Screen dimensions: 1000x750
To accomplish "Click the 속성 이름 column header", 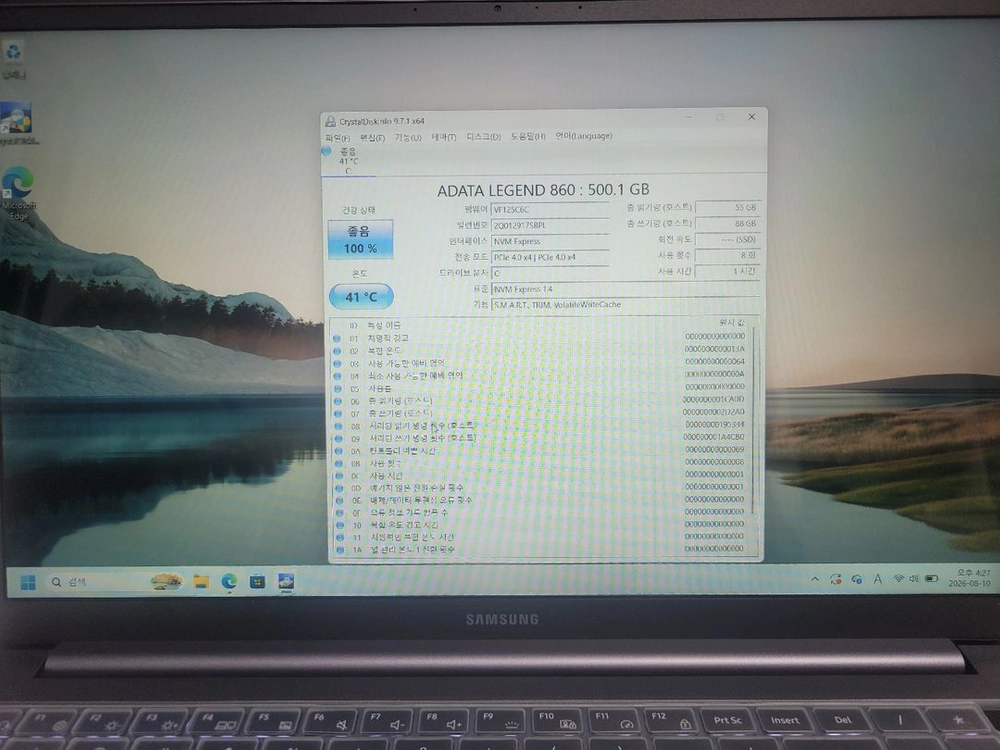I will click(x=384, y=325).
